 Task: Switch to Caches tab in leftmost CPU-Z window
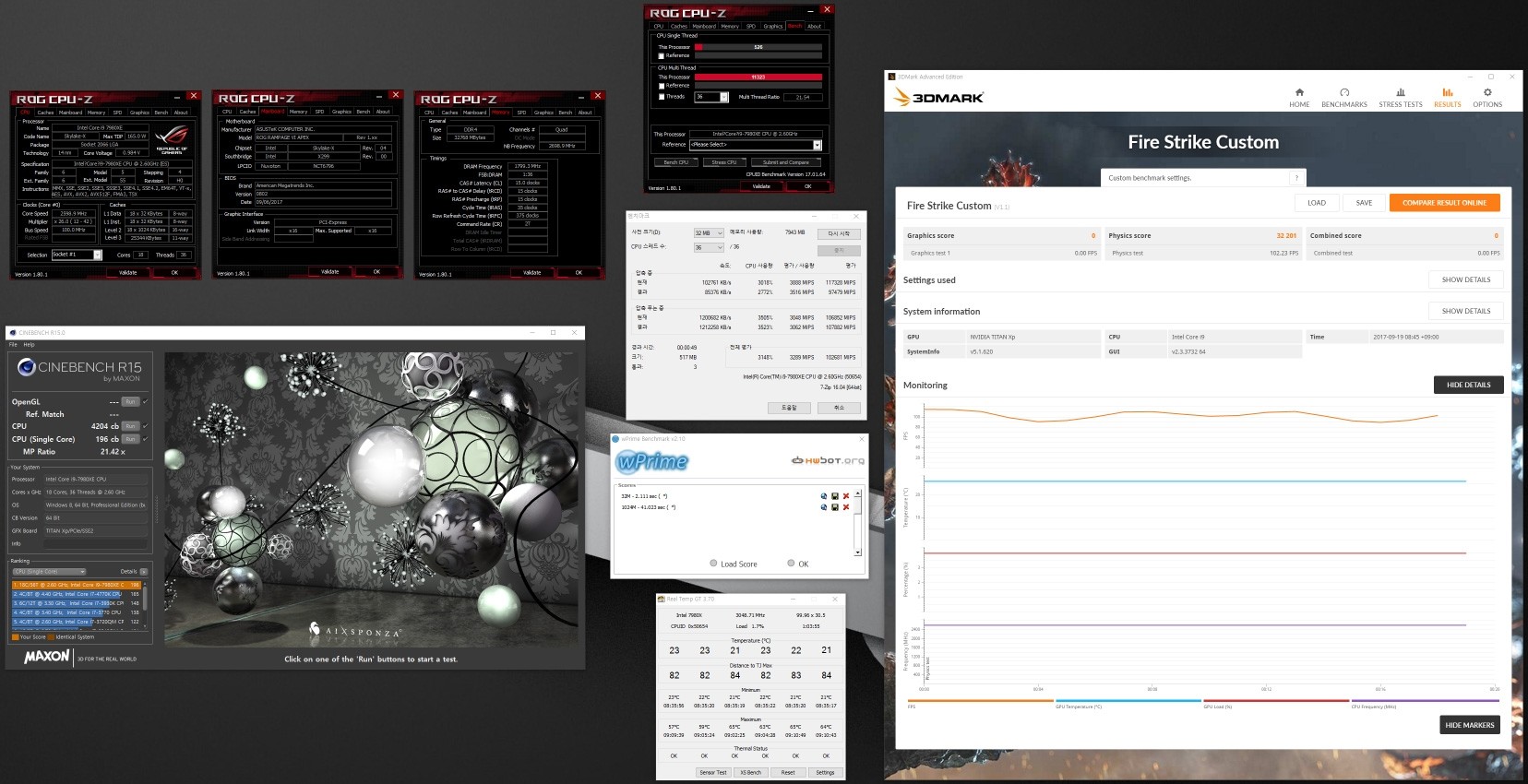(x=45, y=113)
